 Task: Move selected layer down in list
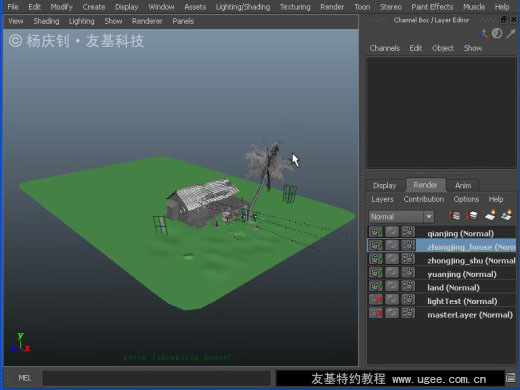coord(472,215)
